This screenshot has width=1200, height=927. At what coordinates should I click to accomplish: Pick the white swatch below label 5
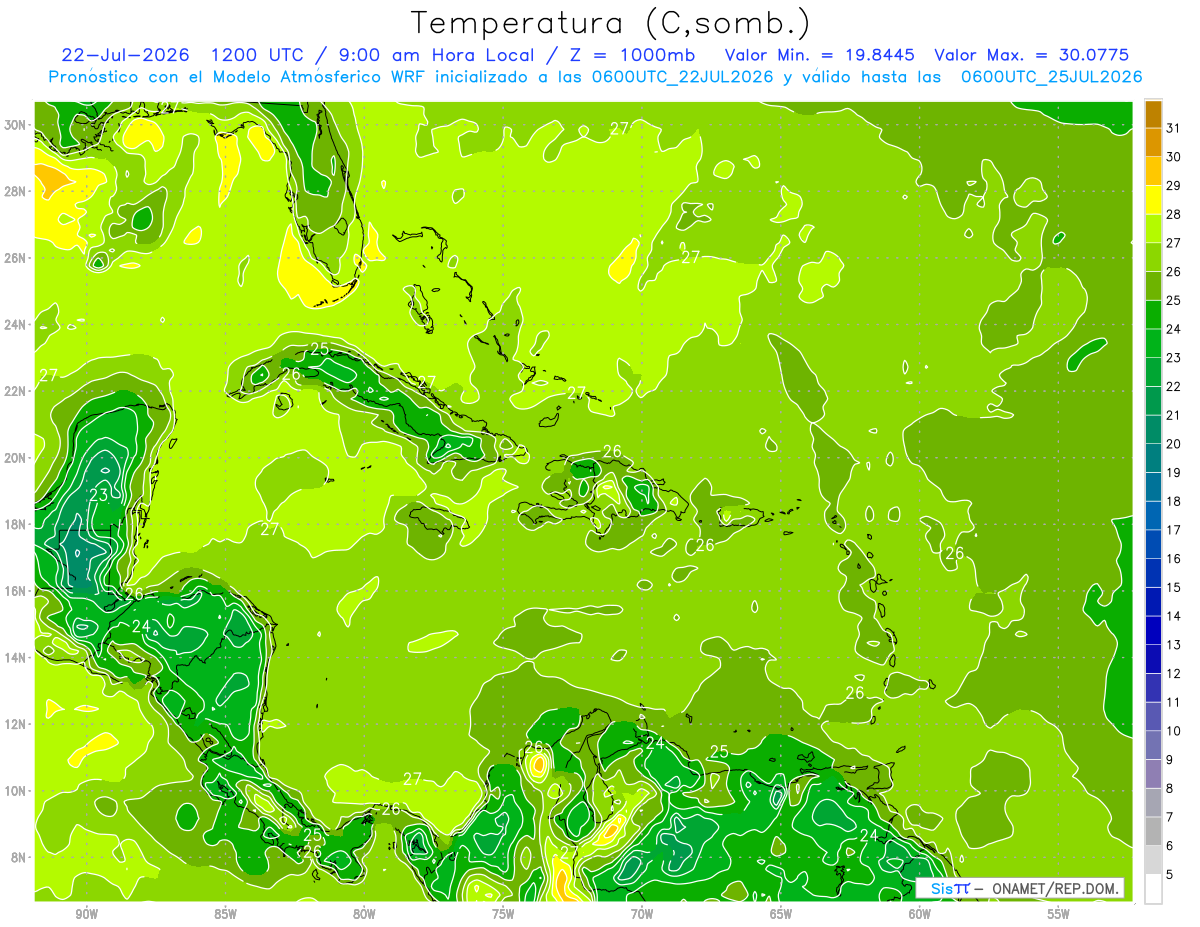point(1153,889)
